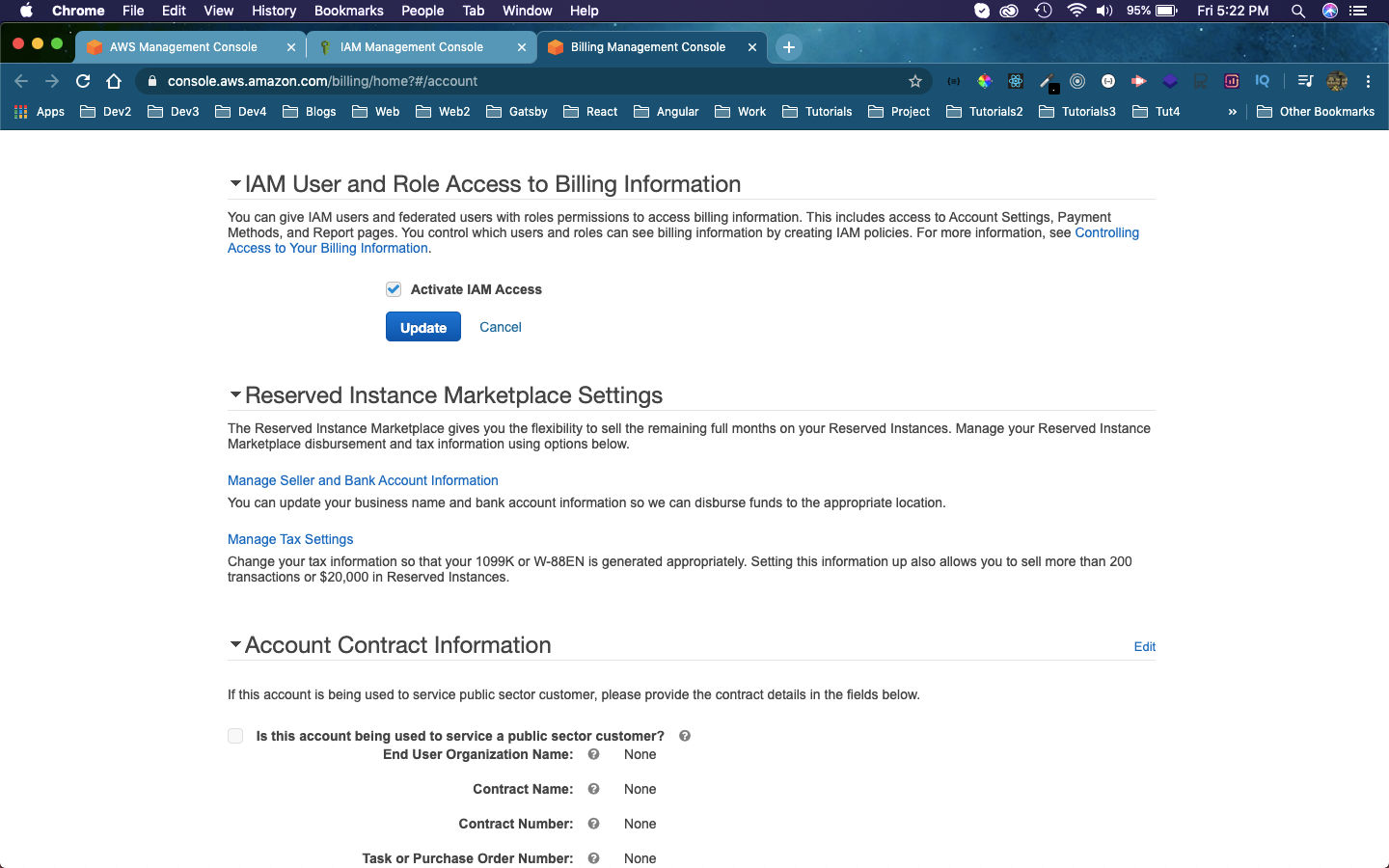Open the Window menu
The width and height of the screenshot is (1389, 868).
click(528, 11)
